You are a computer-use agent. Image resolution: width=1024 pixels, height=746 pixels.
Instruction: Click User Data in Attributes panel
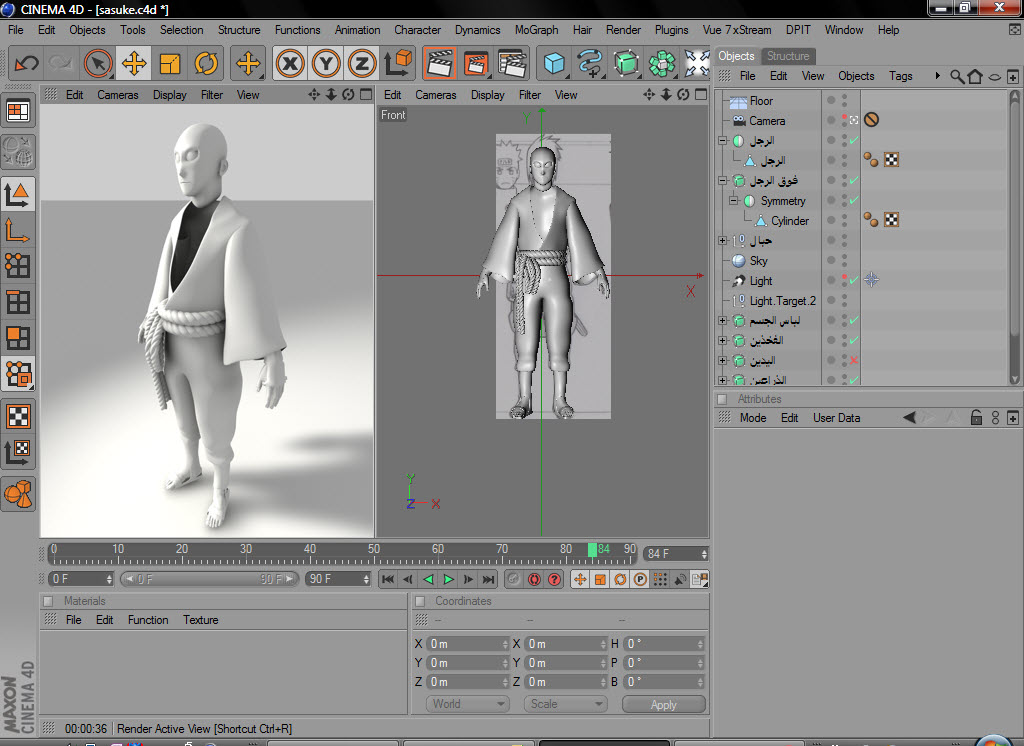[x=837, y=418]
